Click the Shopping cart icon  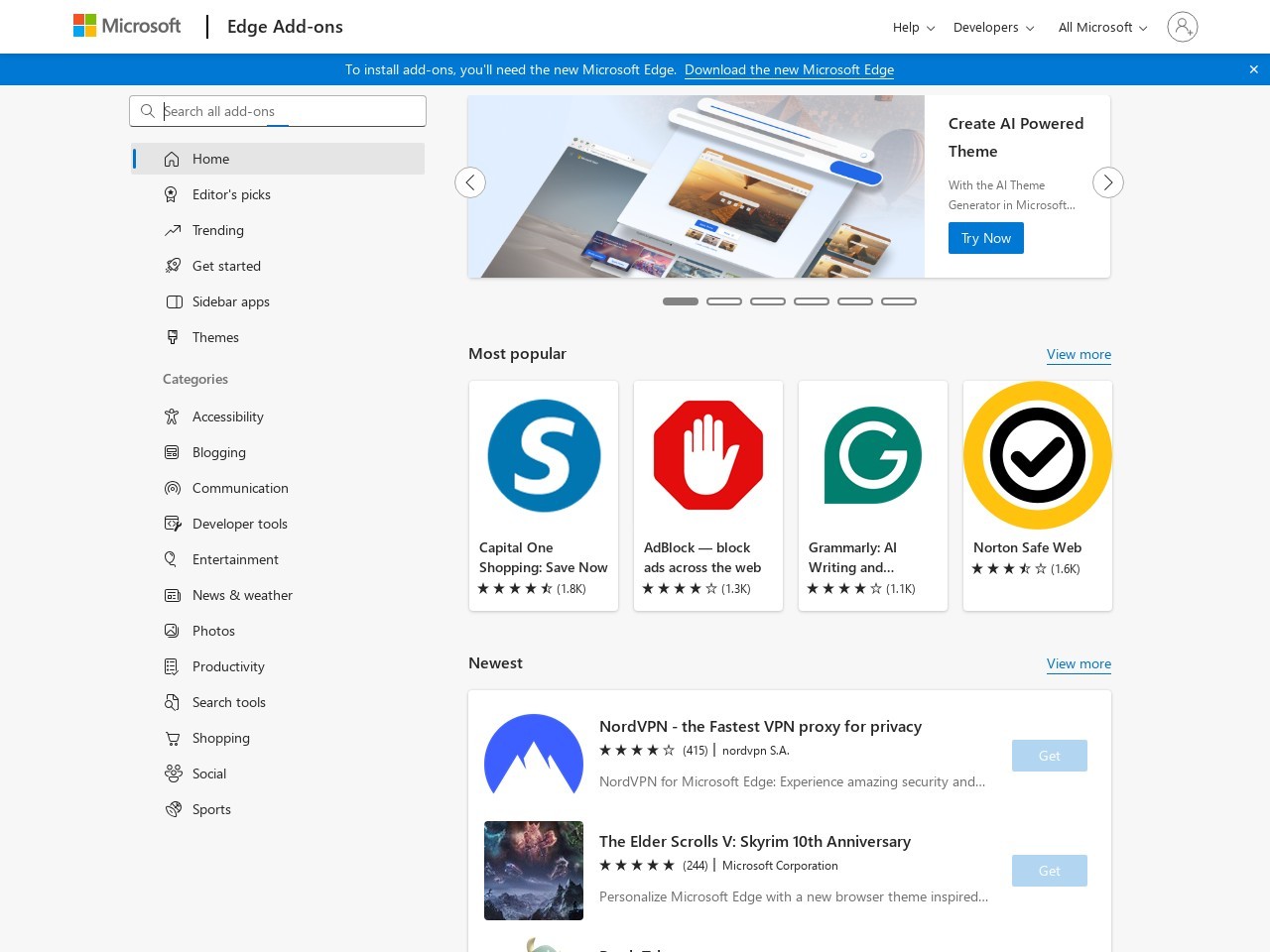tap(173, 738)
